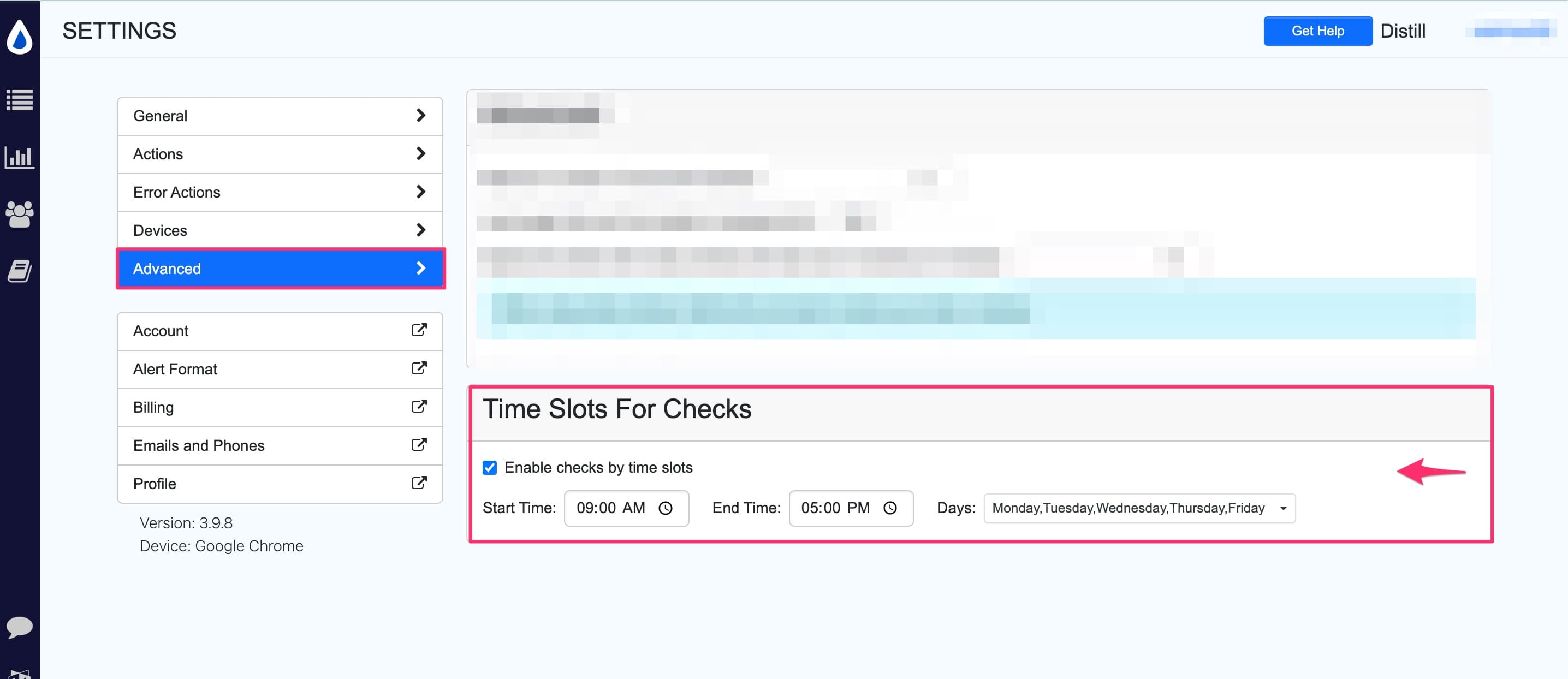Disable the Enable checks by time slots checkbox

489,467
